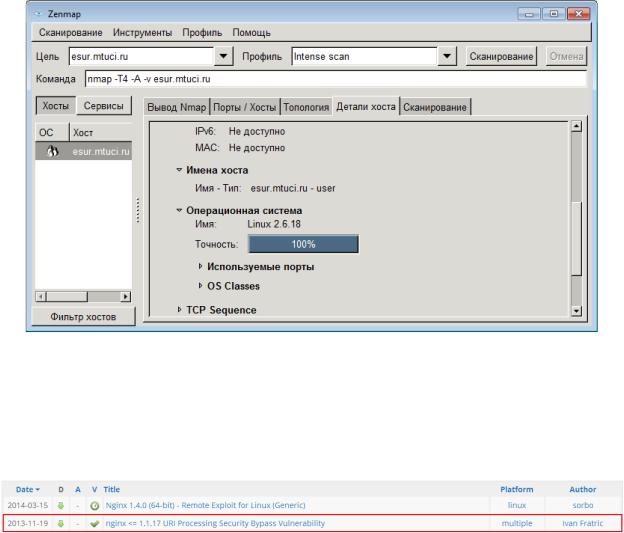Click the IPv6 Не доступно value
The width and height of the screenshot is (624, 533).
[x=257, y=131]
